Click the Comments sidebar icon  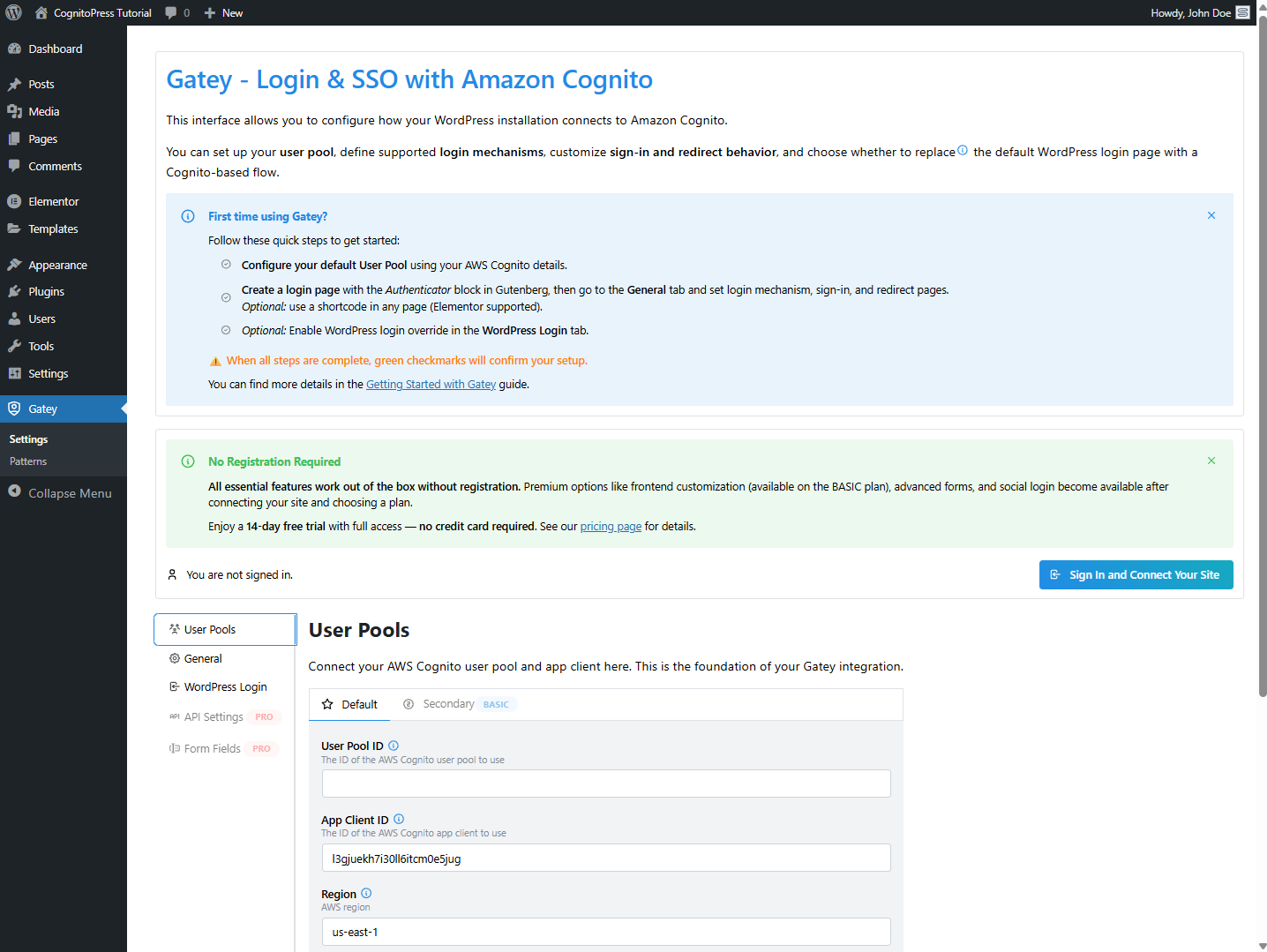14,166
